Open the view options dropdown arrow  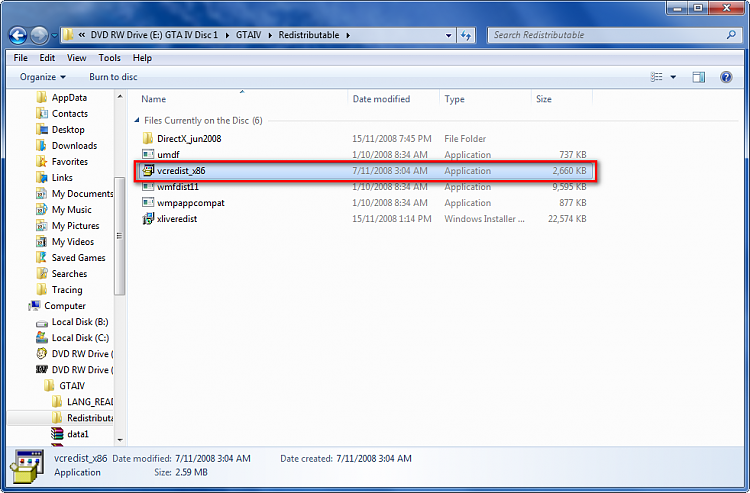[x=673, y=77]
